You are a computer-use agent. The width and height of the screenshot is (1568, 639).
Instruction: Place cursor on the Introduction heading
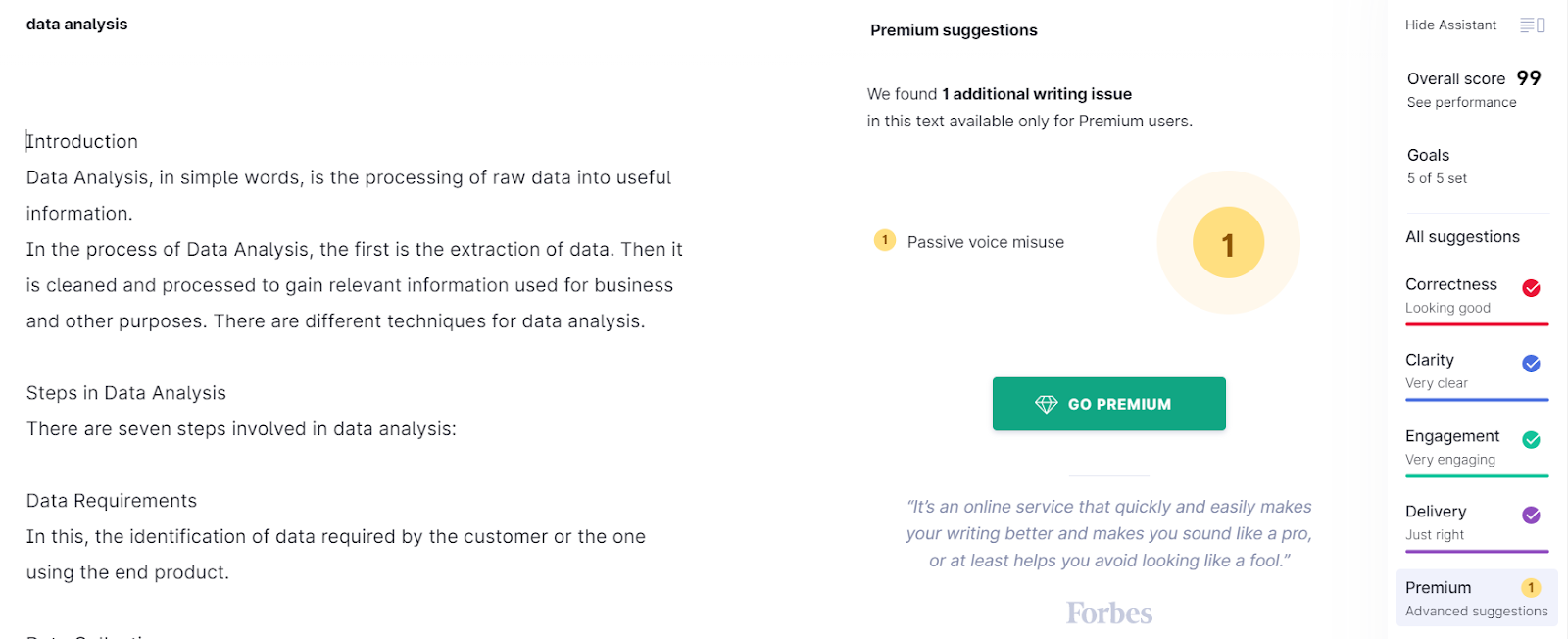tap(82, 142)
